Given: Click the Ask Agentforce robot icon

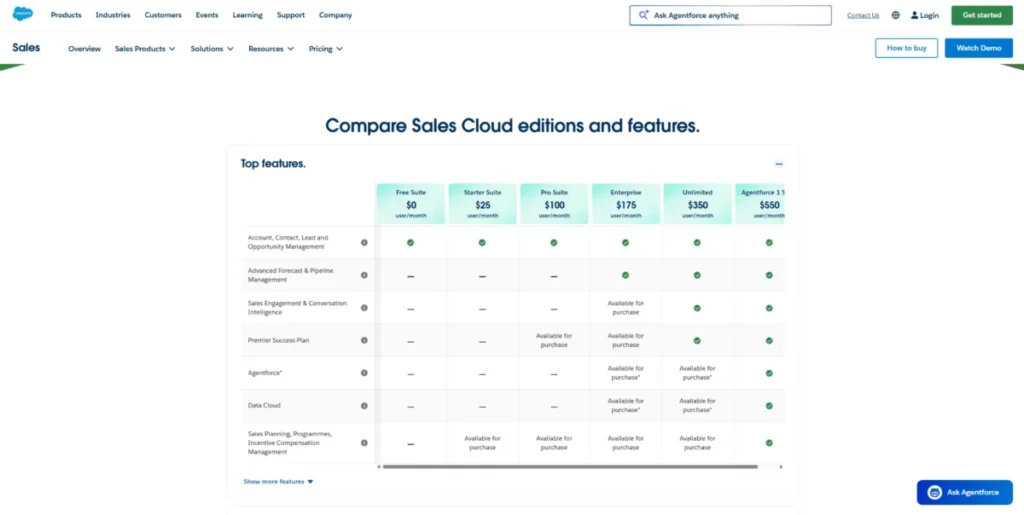Looking at the screenshot, I should point(935,492).
